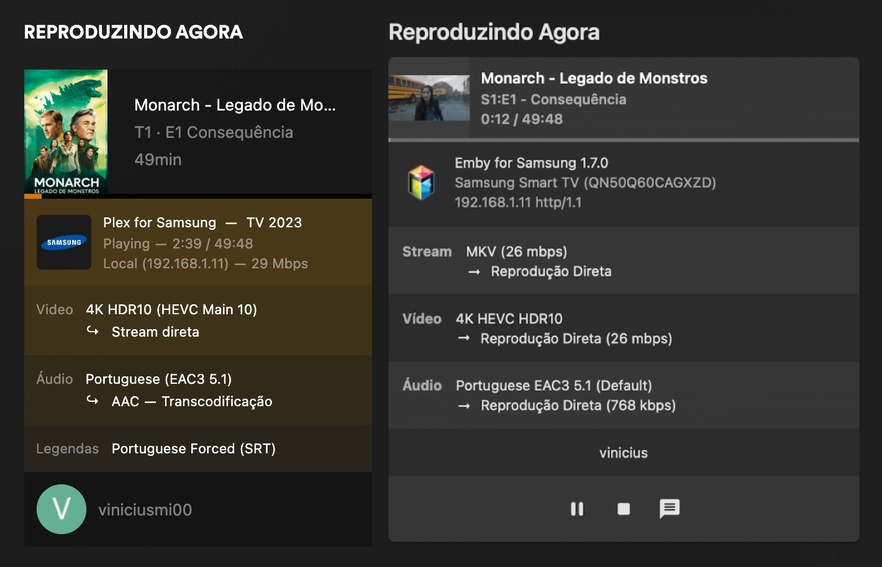This screenshot has width=882, height=567.
Task: Open 'Monarch - Legado de Monstros' in Emby
Action: pyautogui.click(x=594, y=78)
